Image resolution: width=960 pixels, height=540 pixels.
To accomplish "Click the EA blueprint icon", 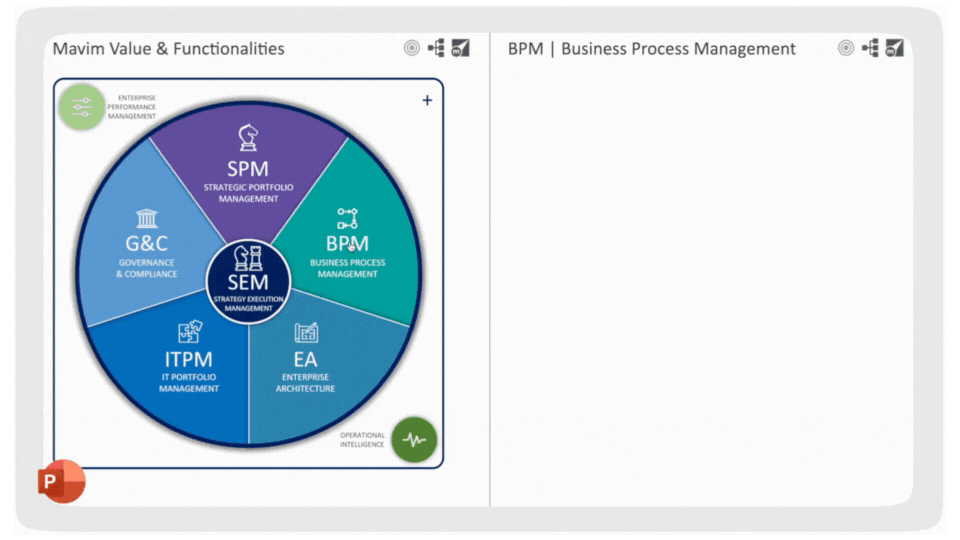I will 306,332.
